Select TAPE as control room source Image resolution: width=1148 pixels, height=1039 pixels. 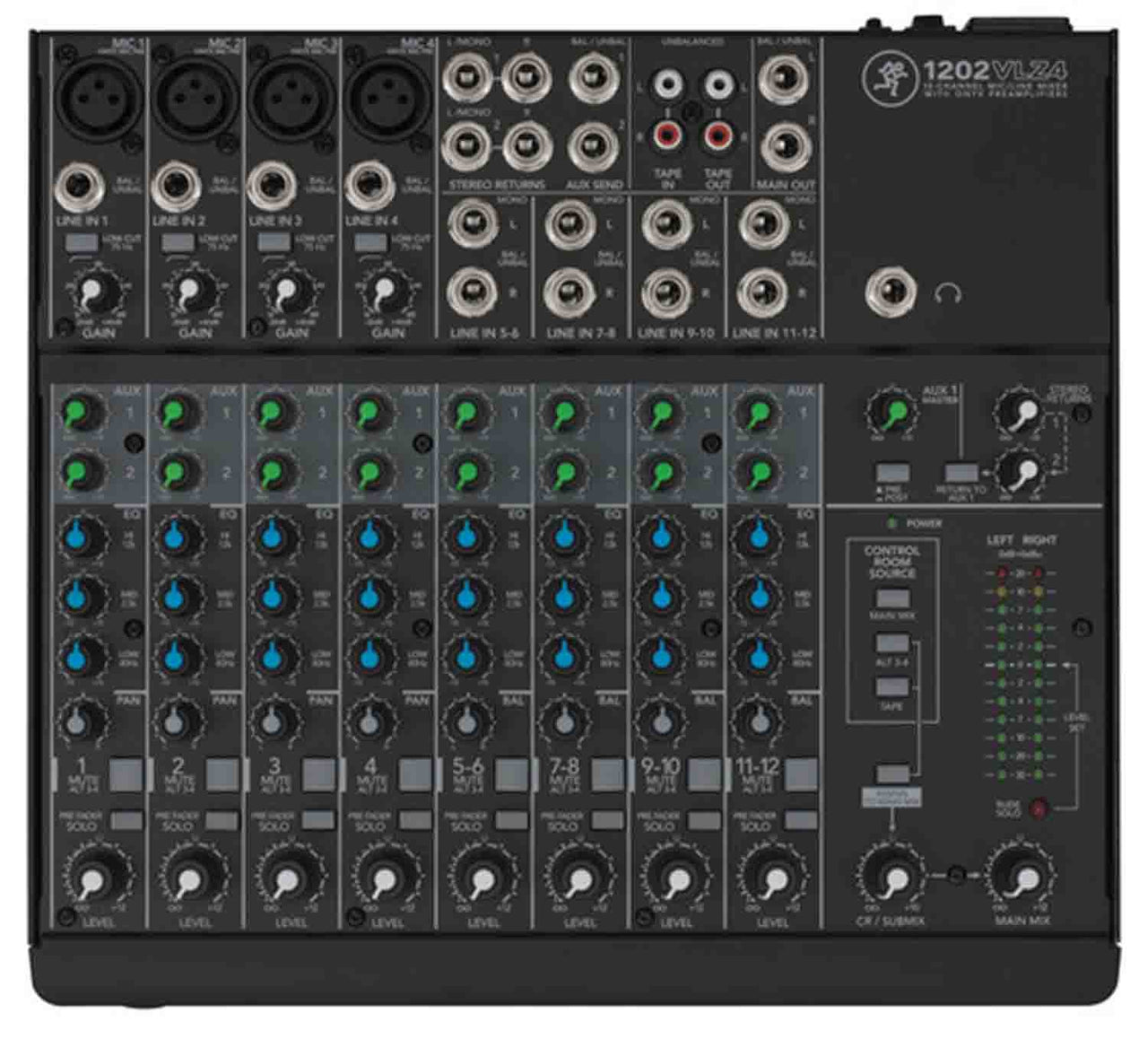(x=892, y=687)
